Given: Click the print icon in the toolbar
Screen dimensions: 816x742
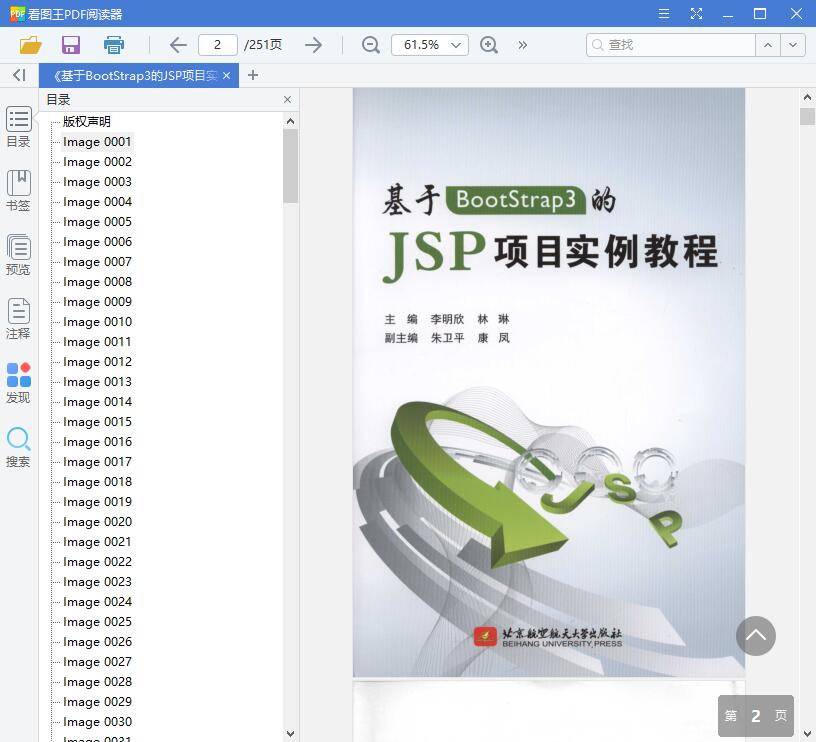Looking at the screenshot, I should (x=113, y=45).
